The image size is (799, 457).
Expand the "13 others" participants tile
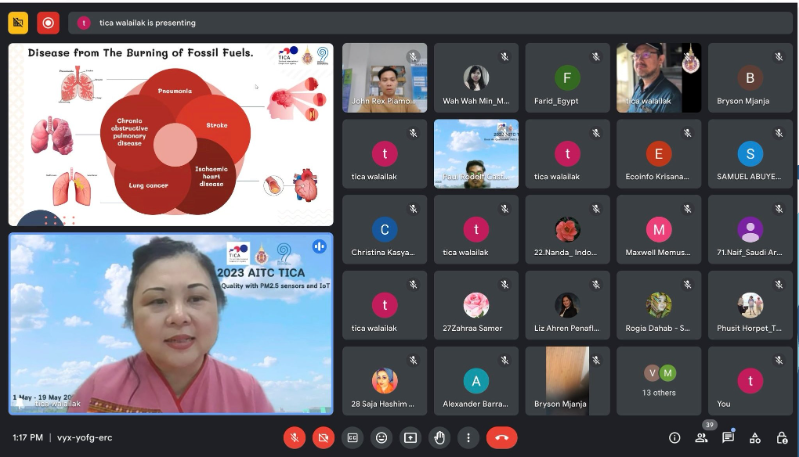pos(659,381)
